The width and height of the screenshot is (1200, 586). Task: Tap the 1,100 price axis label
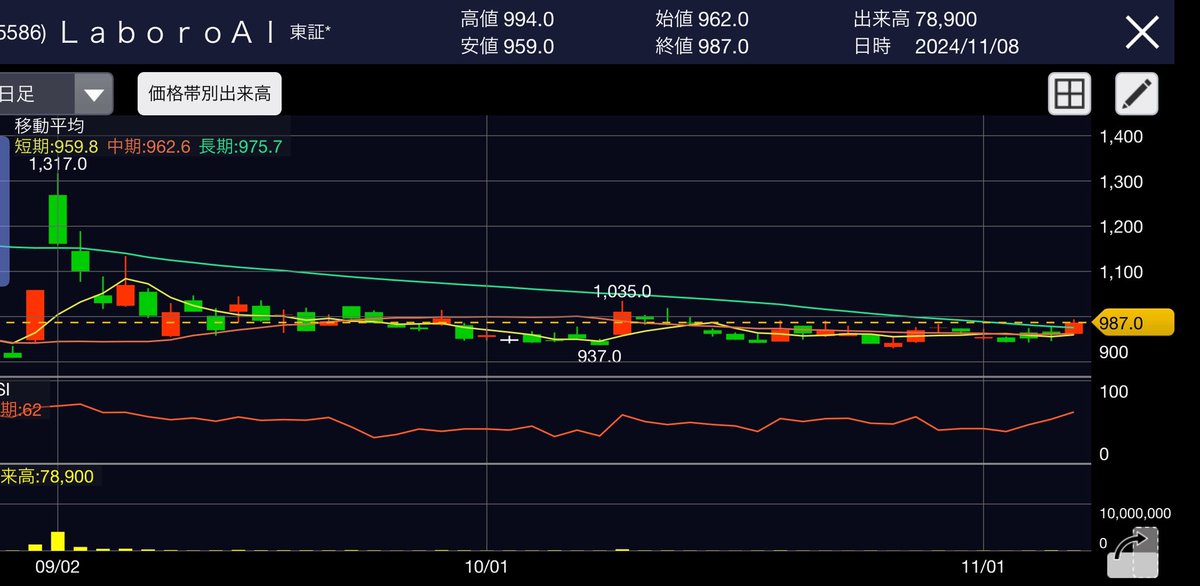[1120, 272]
